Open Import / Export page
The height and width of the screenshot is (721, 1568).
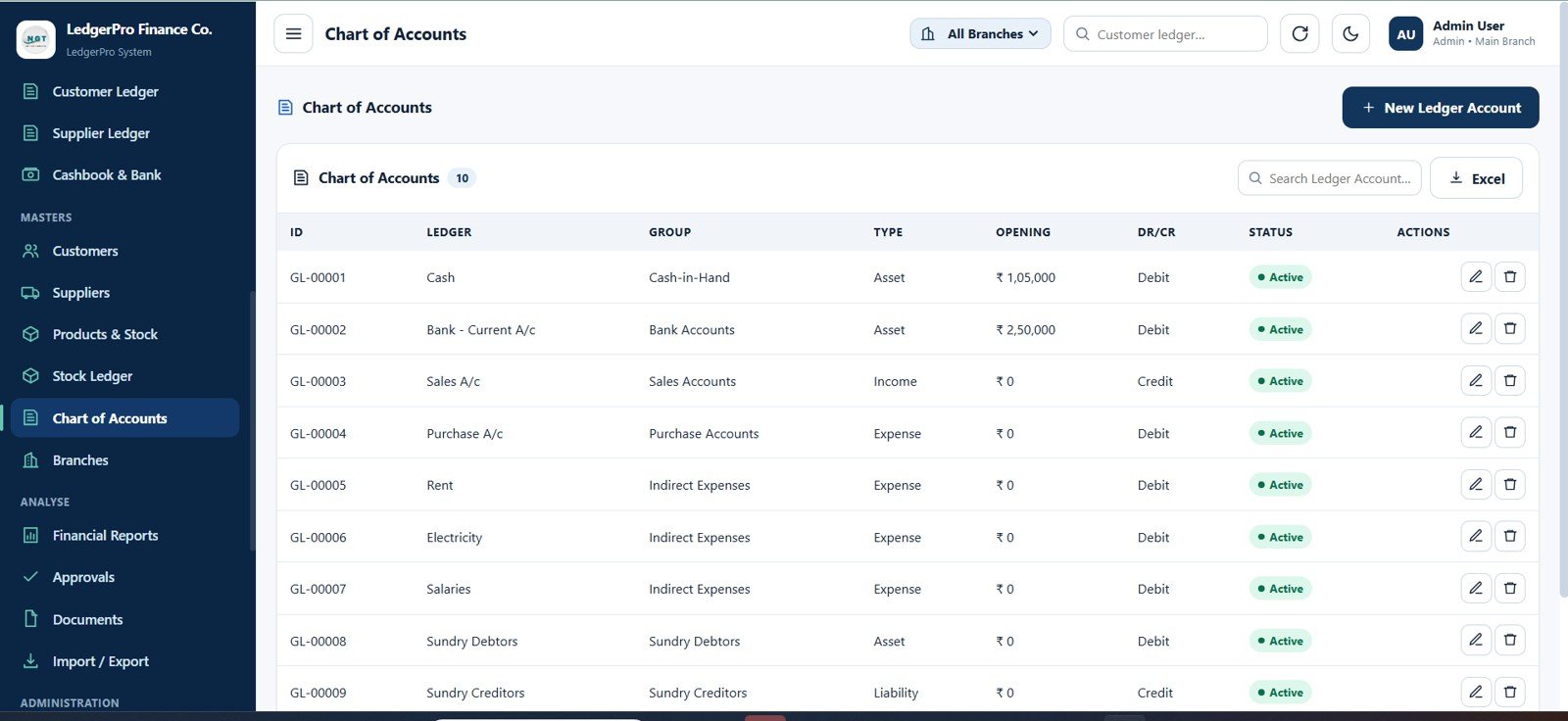coord(124,662)
